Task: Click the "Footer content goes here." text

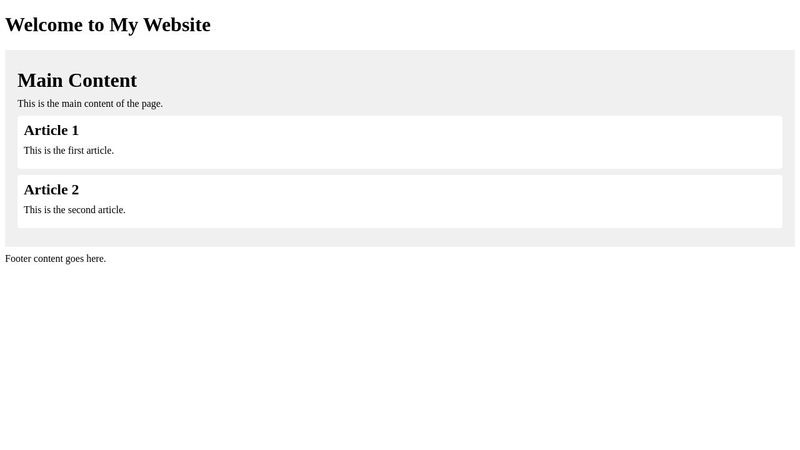Action: coord(55,259)
